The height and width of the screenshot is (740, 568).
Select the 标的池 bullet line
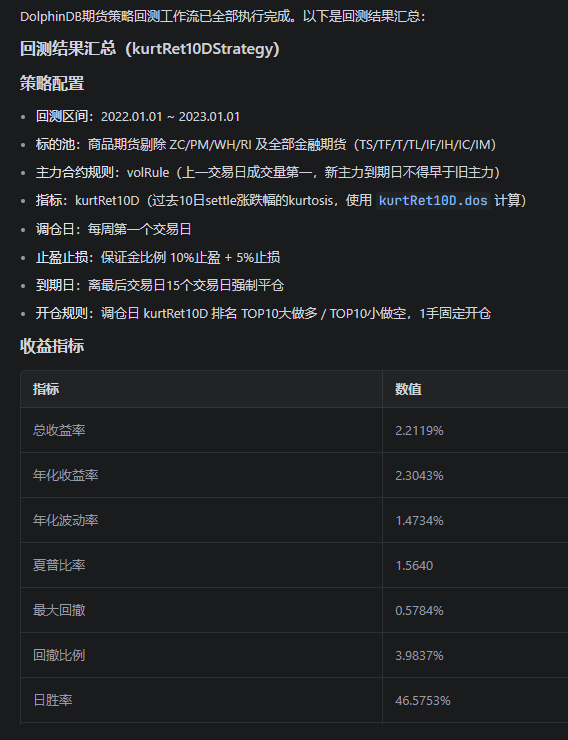coord(266,144)
